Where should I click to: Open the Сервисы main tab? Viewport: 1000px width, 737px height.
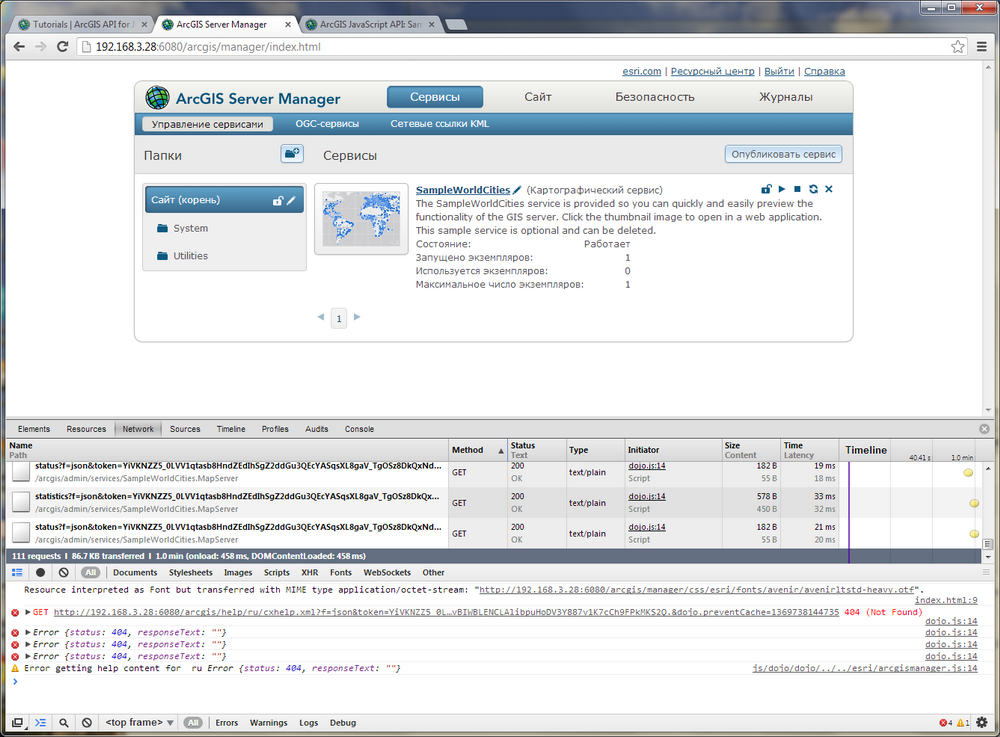pyautogui.click(x=435, y=97)
